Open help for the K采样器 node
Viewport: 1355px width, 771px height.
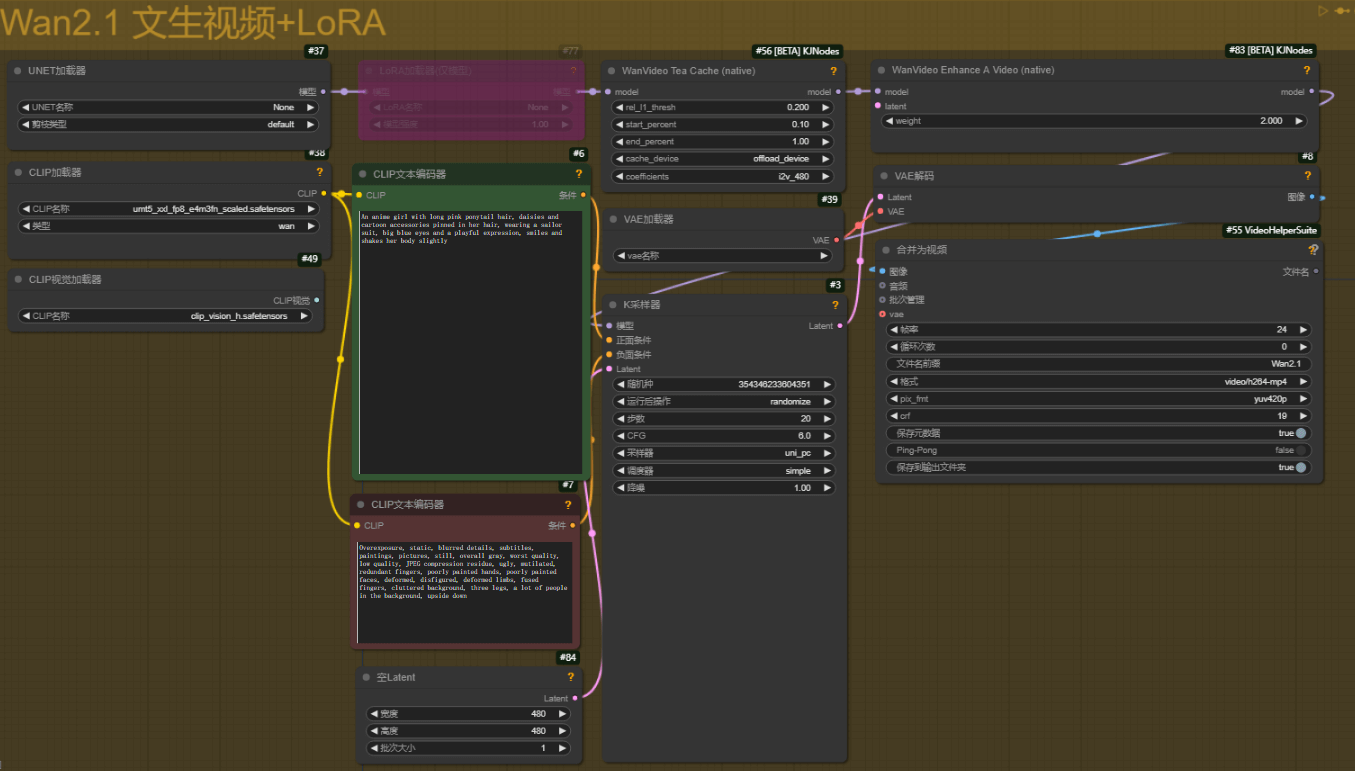[x=835, y=305]
